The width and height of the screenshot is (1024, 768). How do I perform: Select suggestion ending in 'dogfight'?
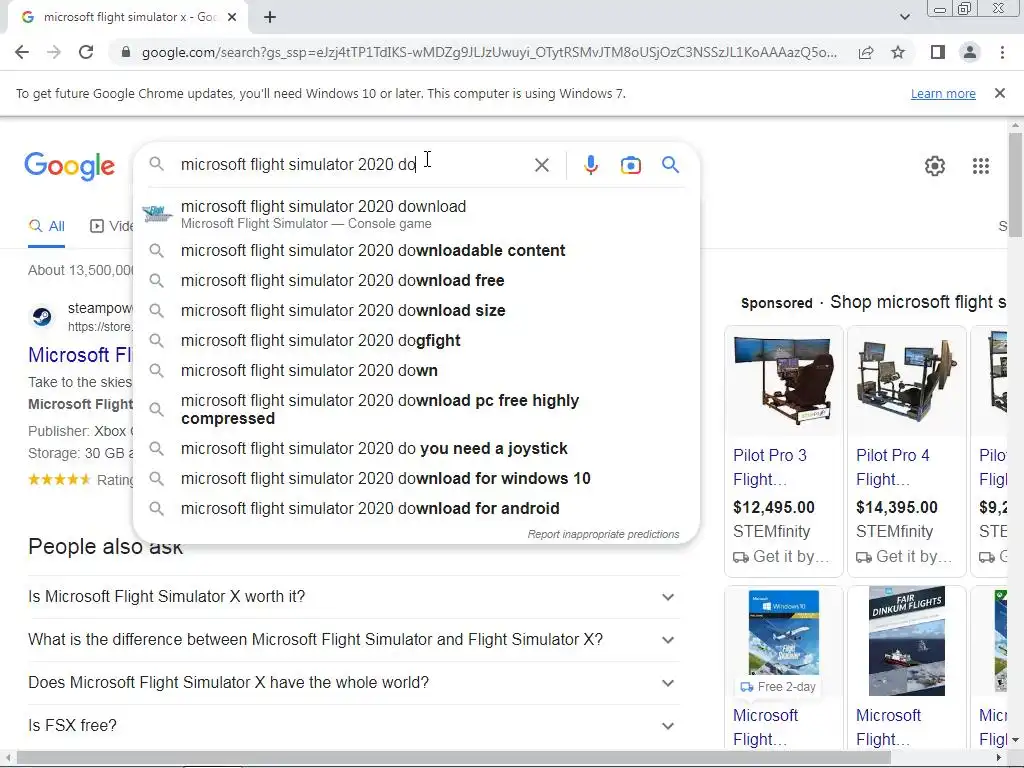click(416, 340)
